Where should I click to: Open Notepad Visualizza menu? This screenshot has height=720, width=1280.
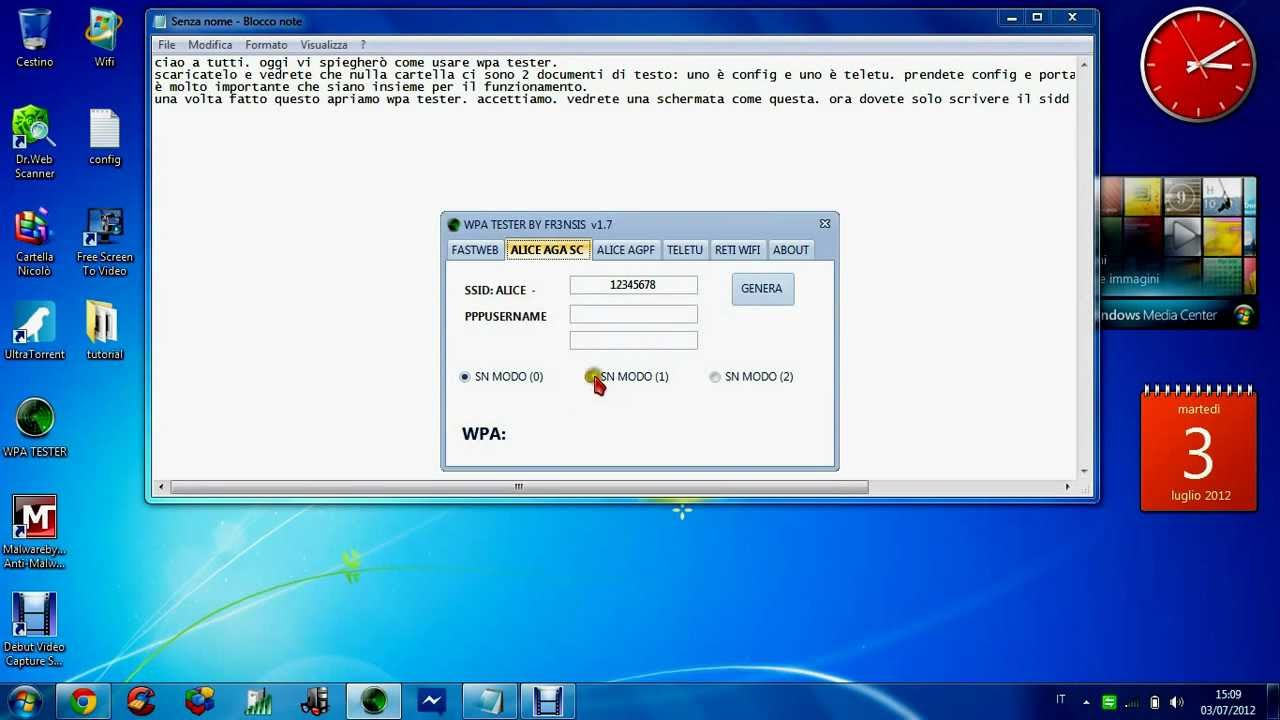coord(324,45)
